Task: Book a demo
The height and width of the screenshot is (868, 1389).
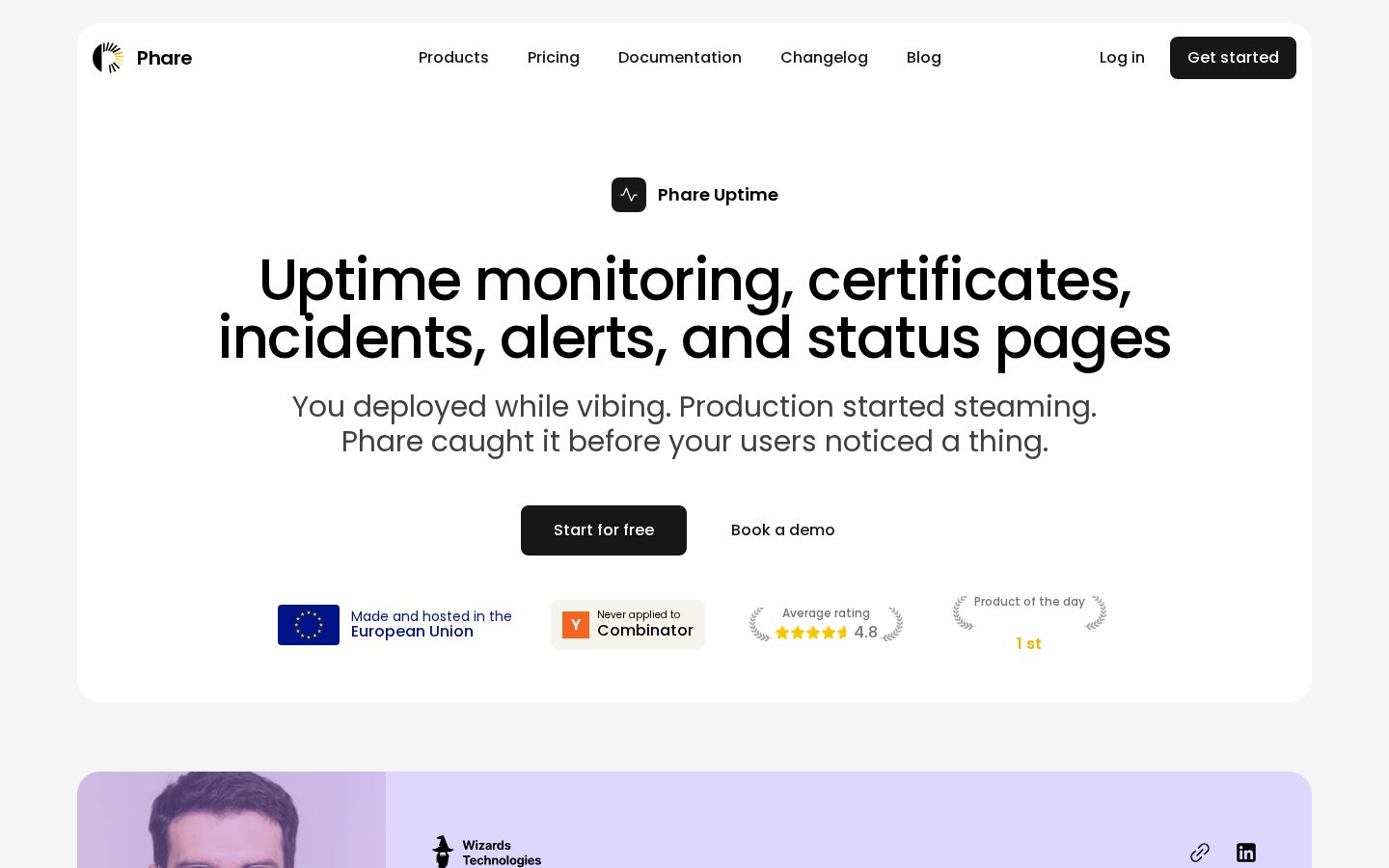Action: pyautogui.click(x=783, y=530)
